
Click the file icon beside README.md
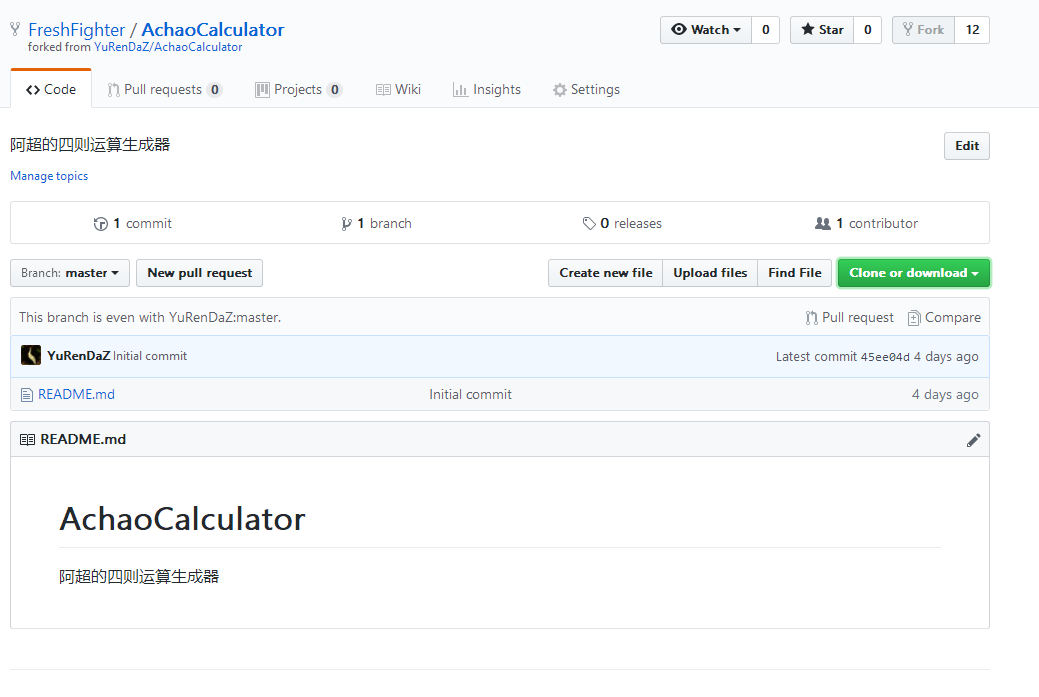pos(27,395)
